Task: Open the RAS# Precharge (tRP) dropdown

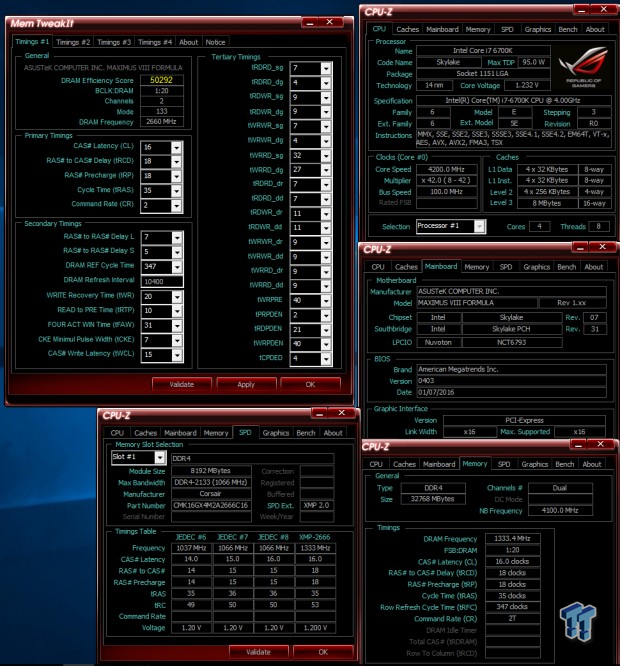Action: pos(176,176)
